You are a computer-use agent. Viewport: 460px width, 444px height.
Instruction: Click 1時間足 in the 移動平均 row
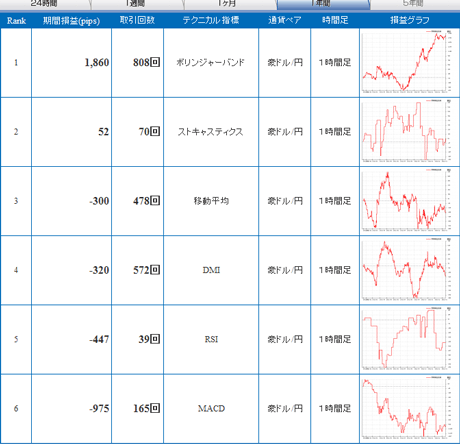click(335, 201)
